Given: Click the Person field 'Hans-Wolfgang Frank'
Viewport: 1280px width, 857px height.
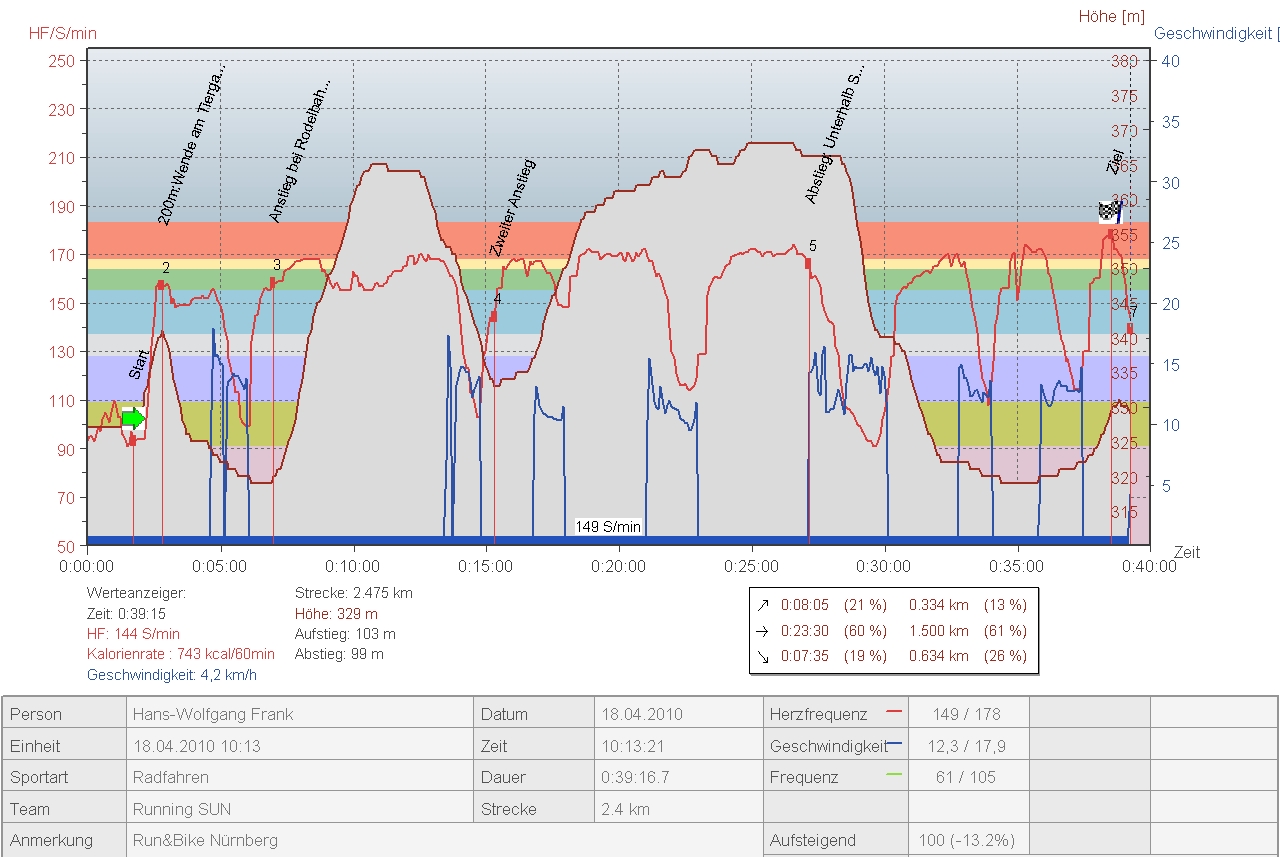Looking at the screenshot, I should click(x=213, y=714).
